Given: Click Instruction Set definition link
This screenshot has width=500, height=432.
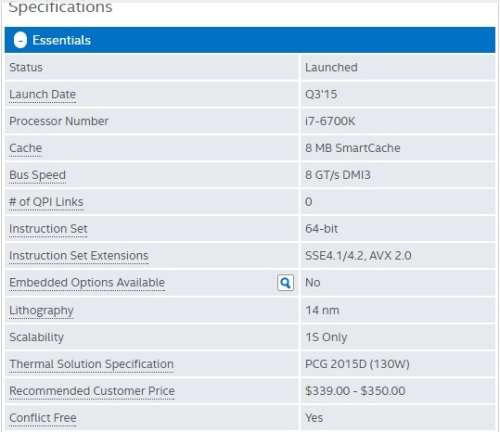Looking at the screenshot, I should 48,229.
